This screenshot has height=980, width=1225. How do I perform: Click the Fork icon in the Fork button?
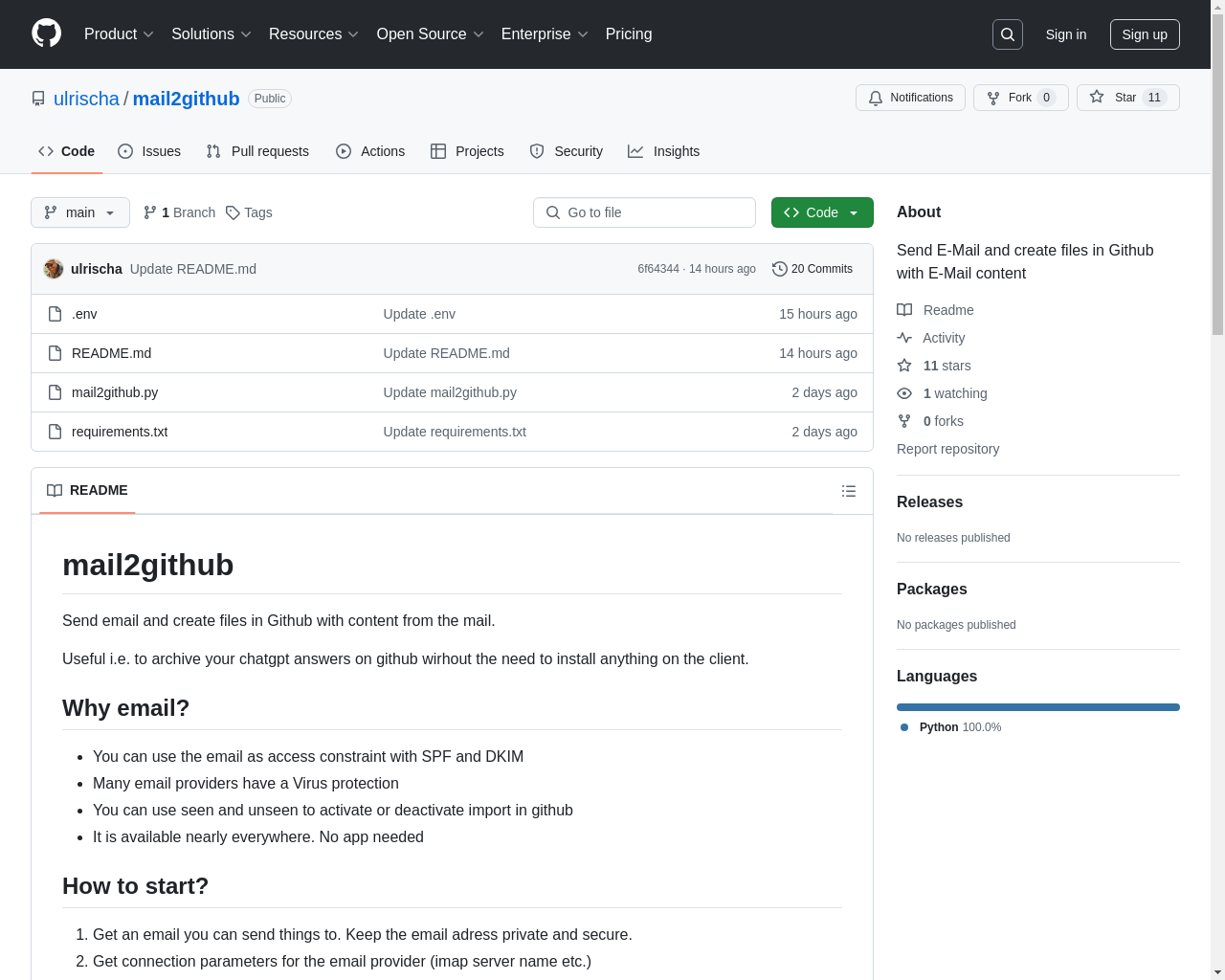993,98
